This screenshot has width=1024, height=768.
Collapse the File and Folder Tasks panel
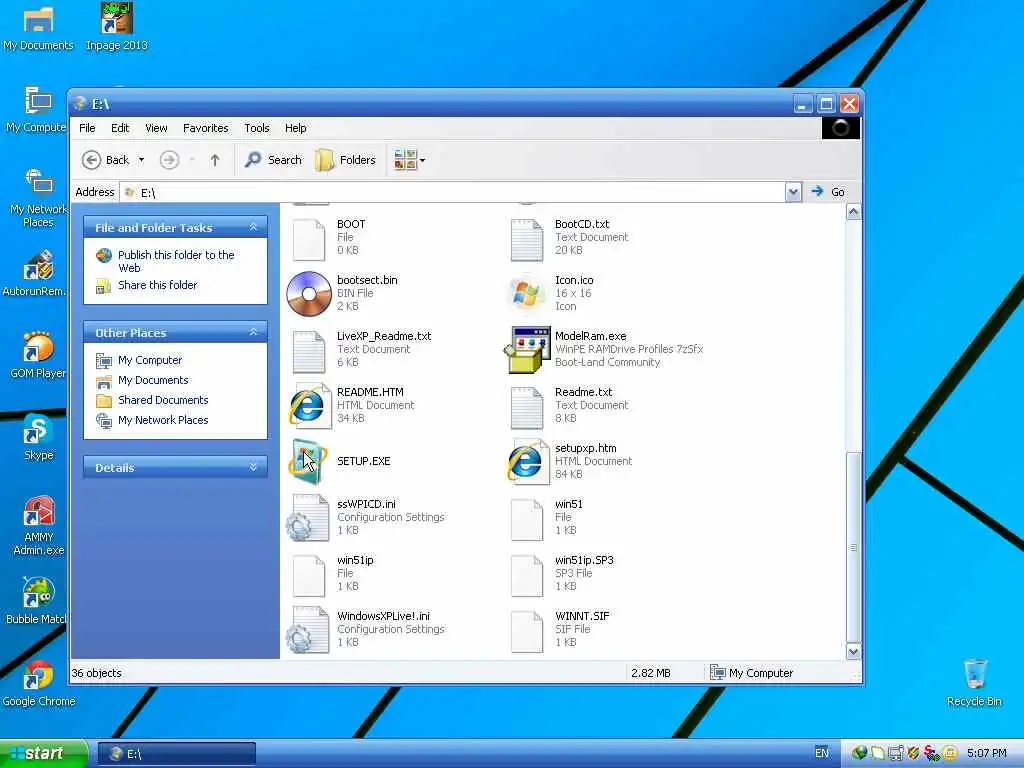(253, 227)
